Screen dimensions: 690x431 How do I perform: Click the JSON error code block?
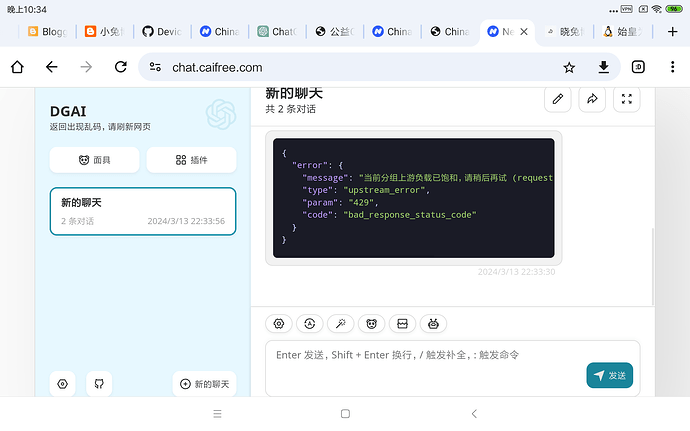(x=414, y=198)
